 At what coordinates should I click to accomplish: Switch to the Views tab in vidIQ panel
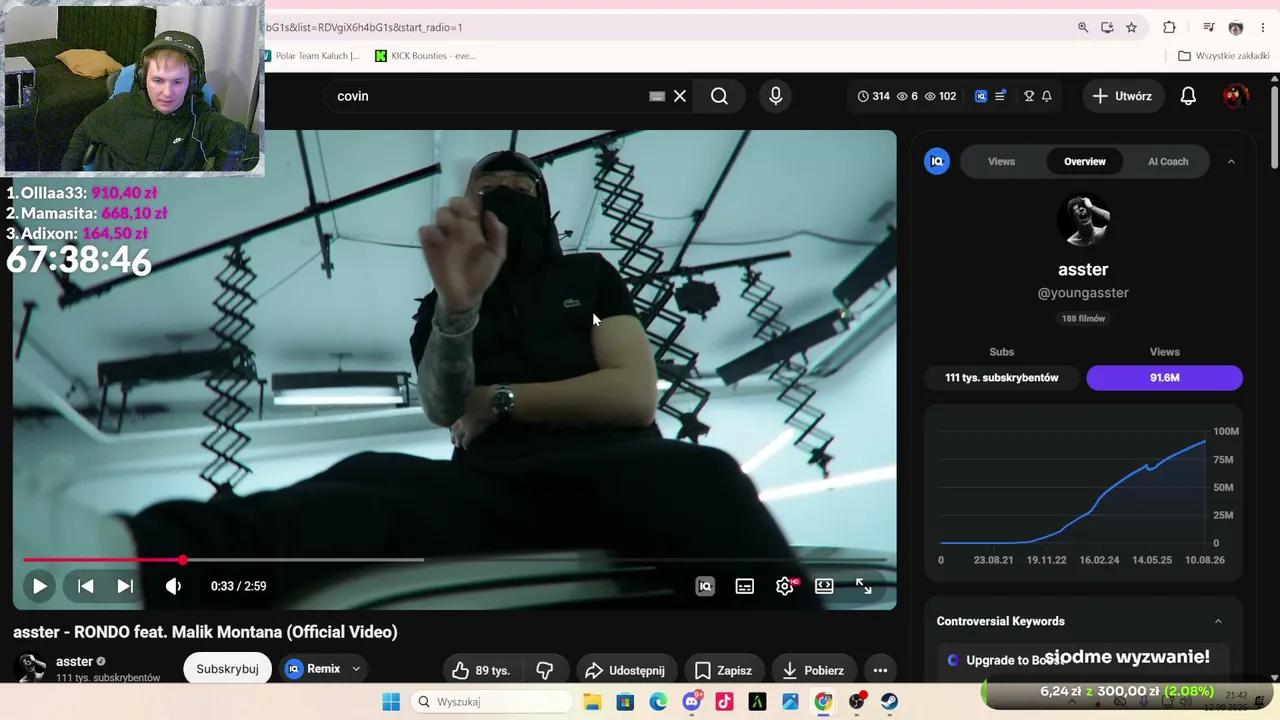pos(1001,162)
